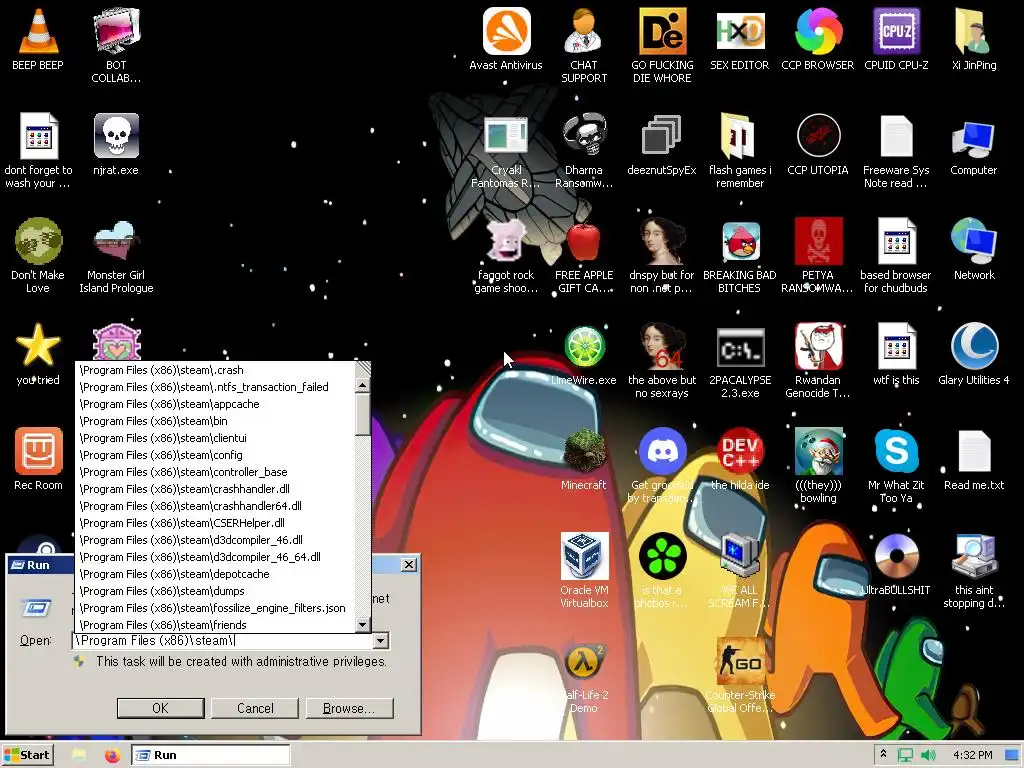The height and width of the screenshot is (768, 1024).
Task: Click OK in the Run dialog
Action: click(x=161, y=709)
